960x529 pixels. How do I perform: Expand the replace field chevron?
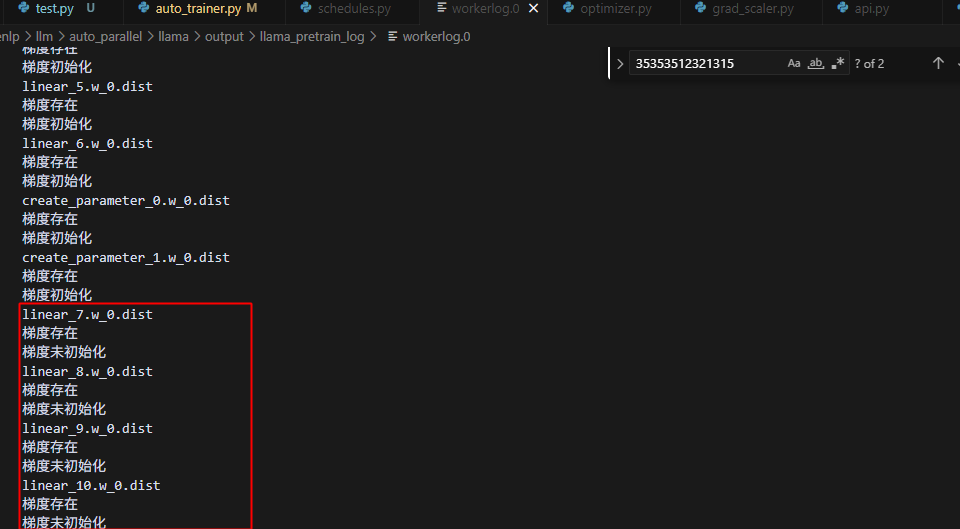(620, 64)
